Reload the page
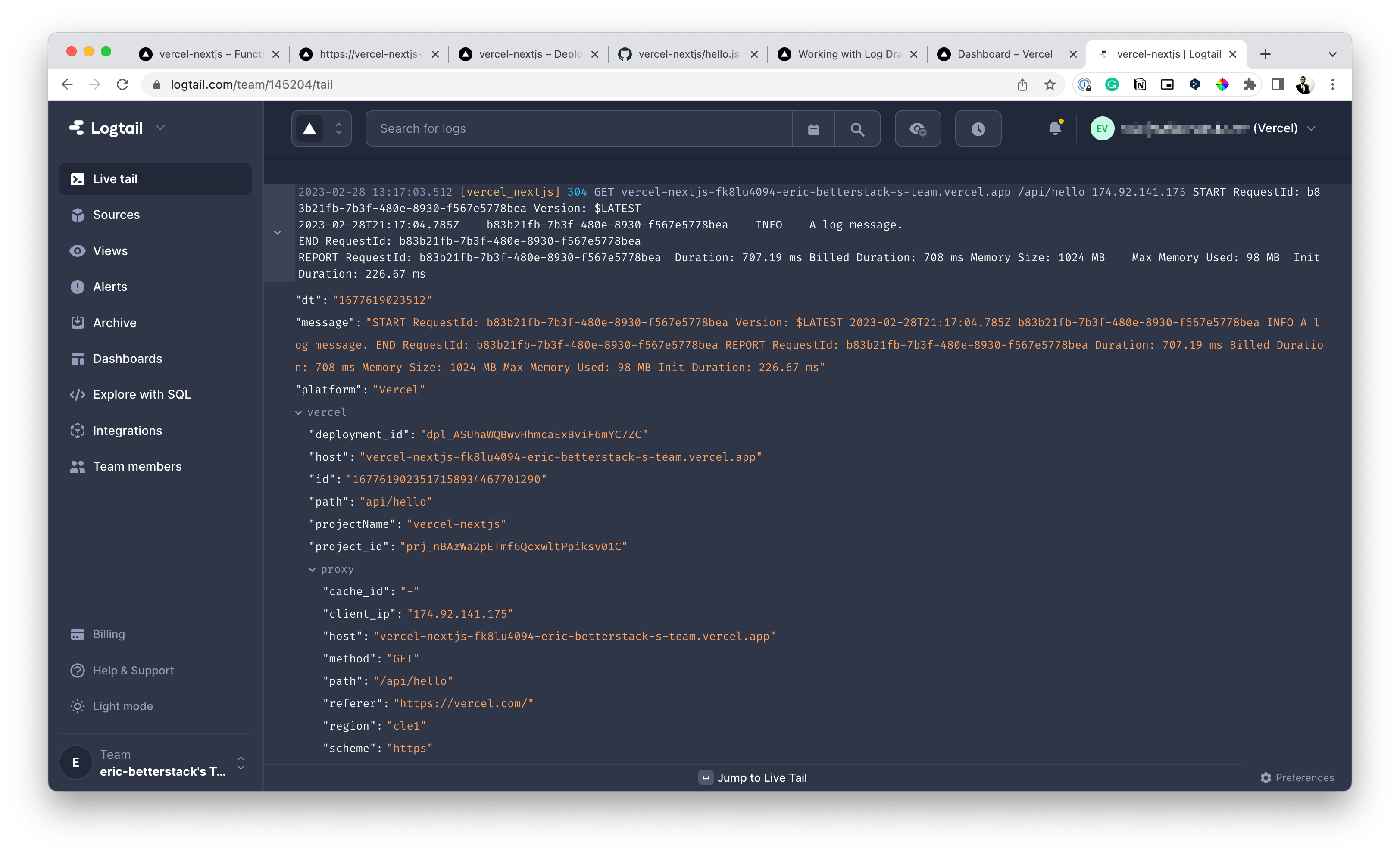 pos(122,84)
